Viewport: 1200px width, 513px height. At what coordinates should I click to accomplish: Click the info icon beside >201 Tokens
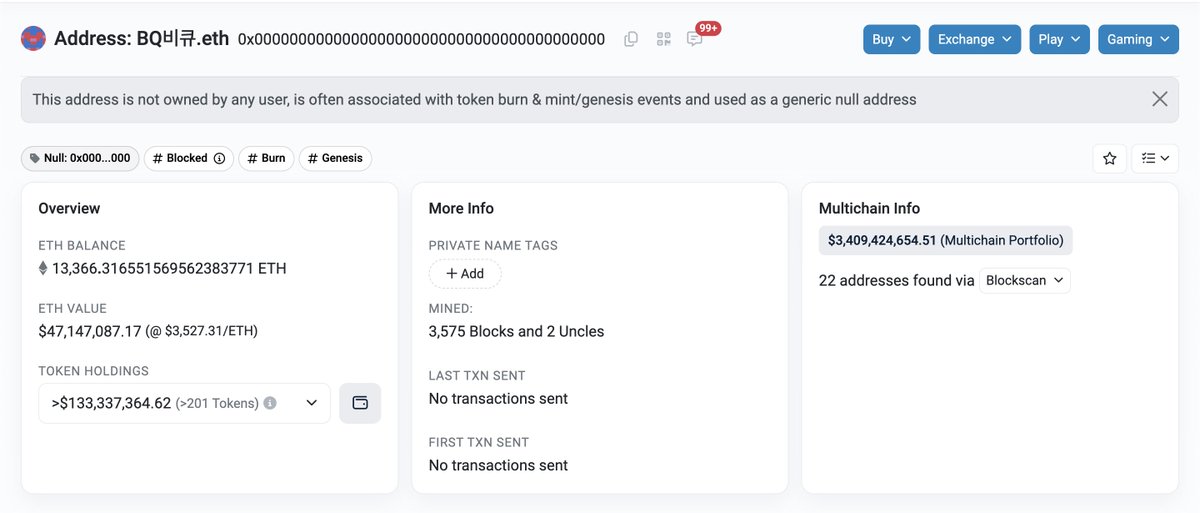270,403
